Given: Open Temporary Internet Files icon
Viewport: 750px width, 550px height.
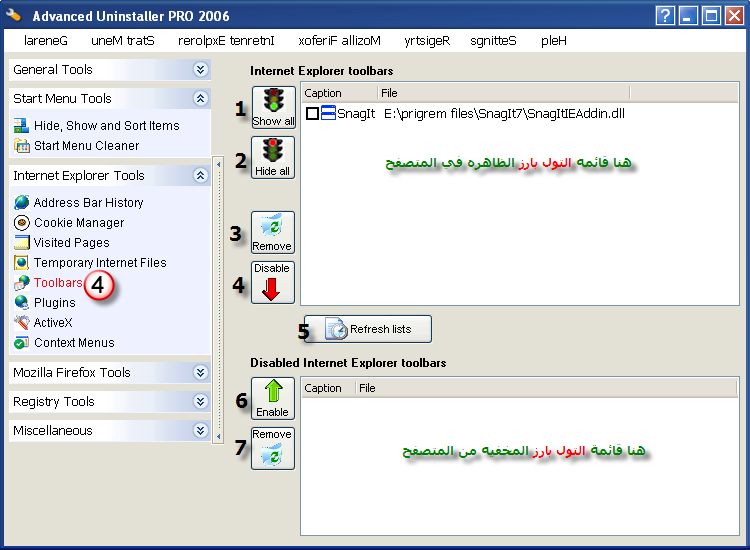Looking at the screenshot, I should pyautogui.click(x=22, y=263).
